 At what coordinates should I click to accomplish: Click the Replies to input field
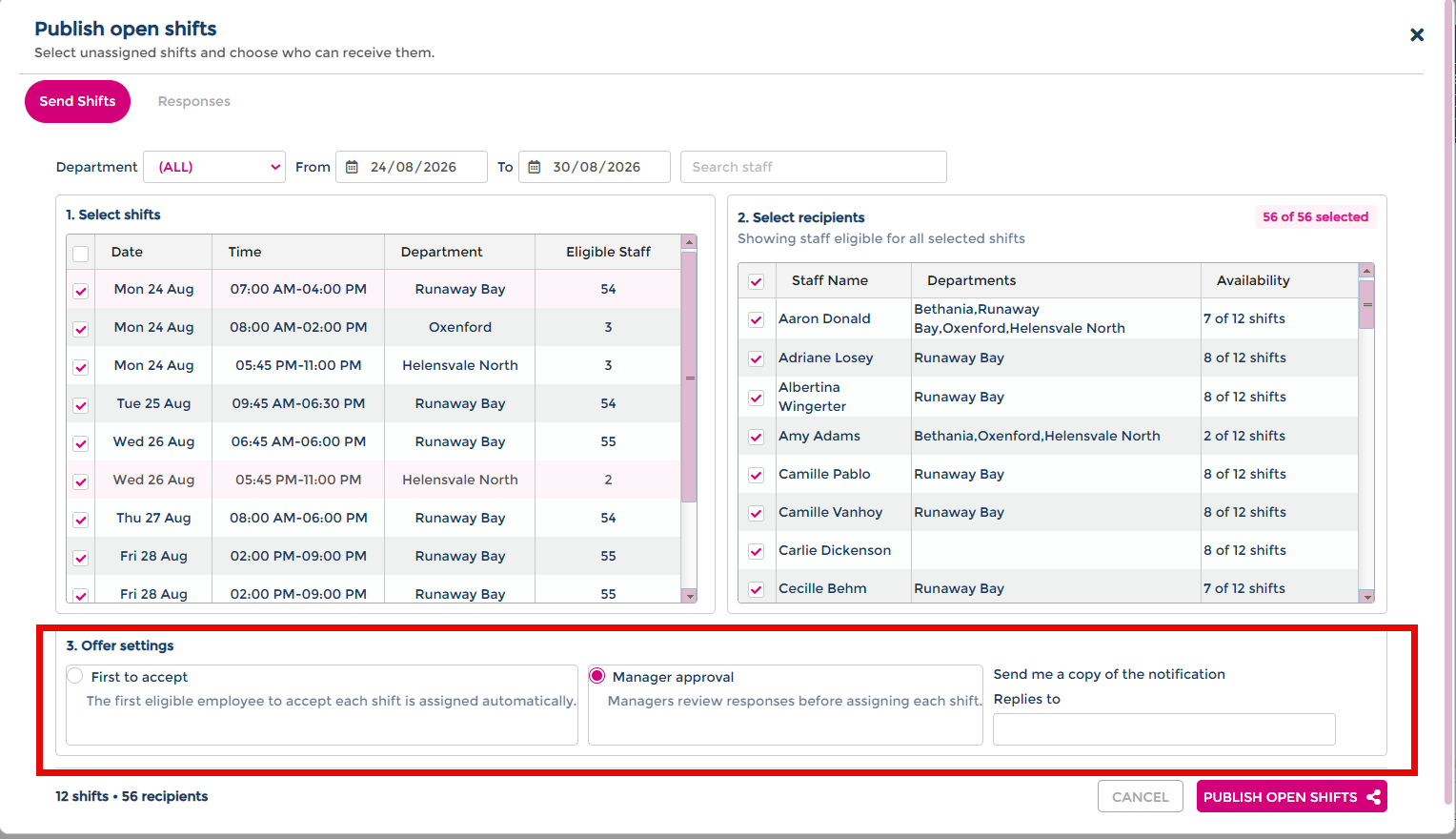(x=1164, y=729)
